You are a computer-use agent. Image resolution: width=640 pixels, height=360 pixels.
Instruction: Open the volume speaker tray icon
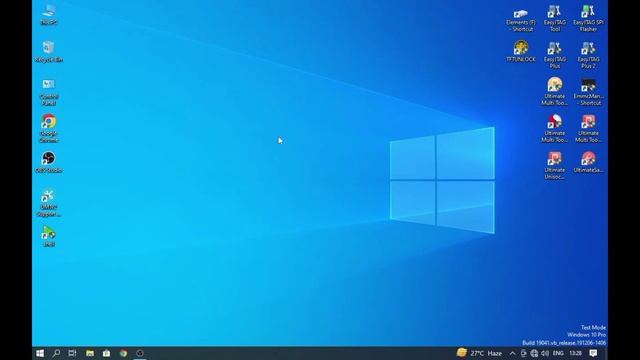(x=544, y=353)
